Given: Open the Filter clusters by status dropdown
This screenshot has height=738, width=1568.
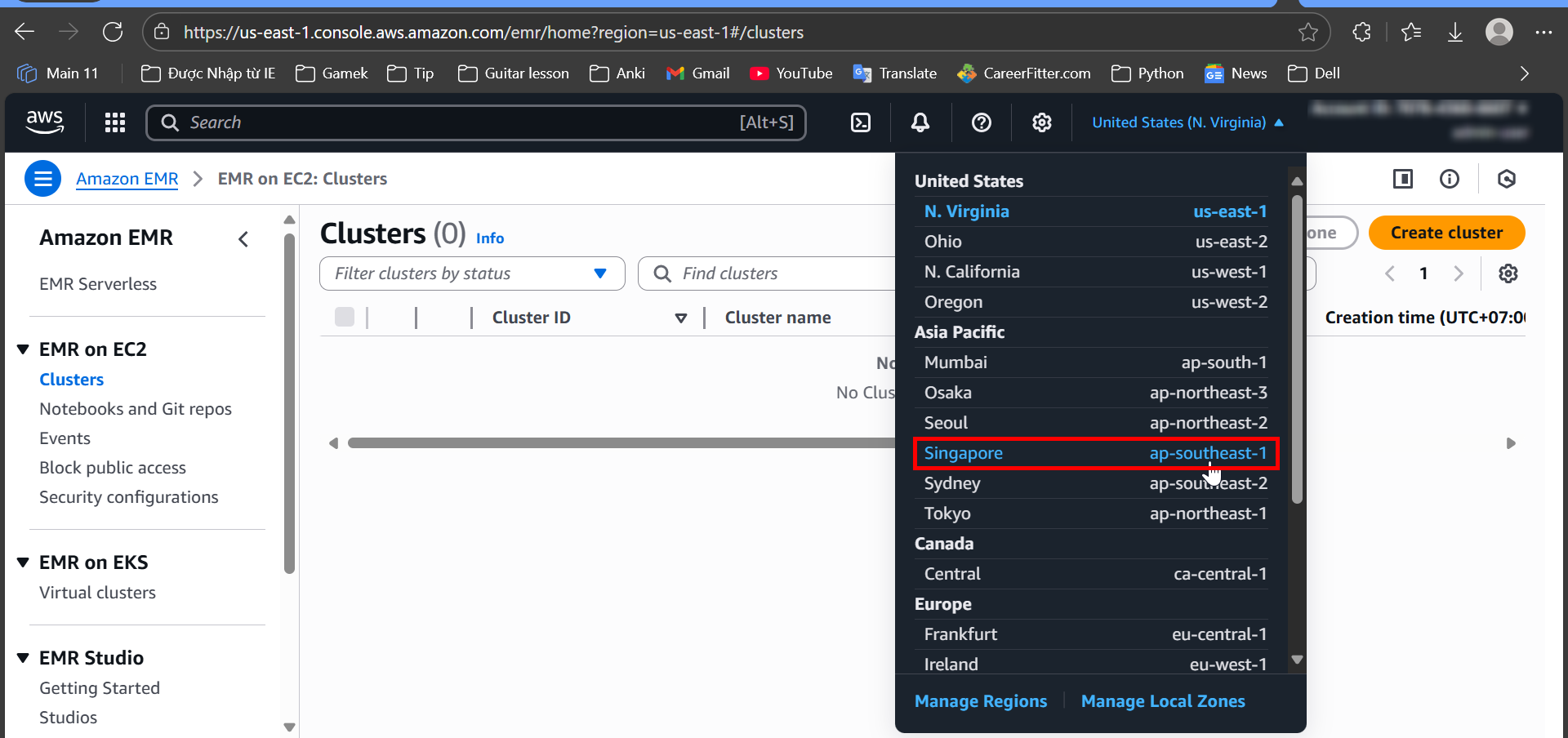Looking at the screenshot, I should point(601,273).
